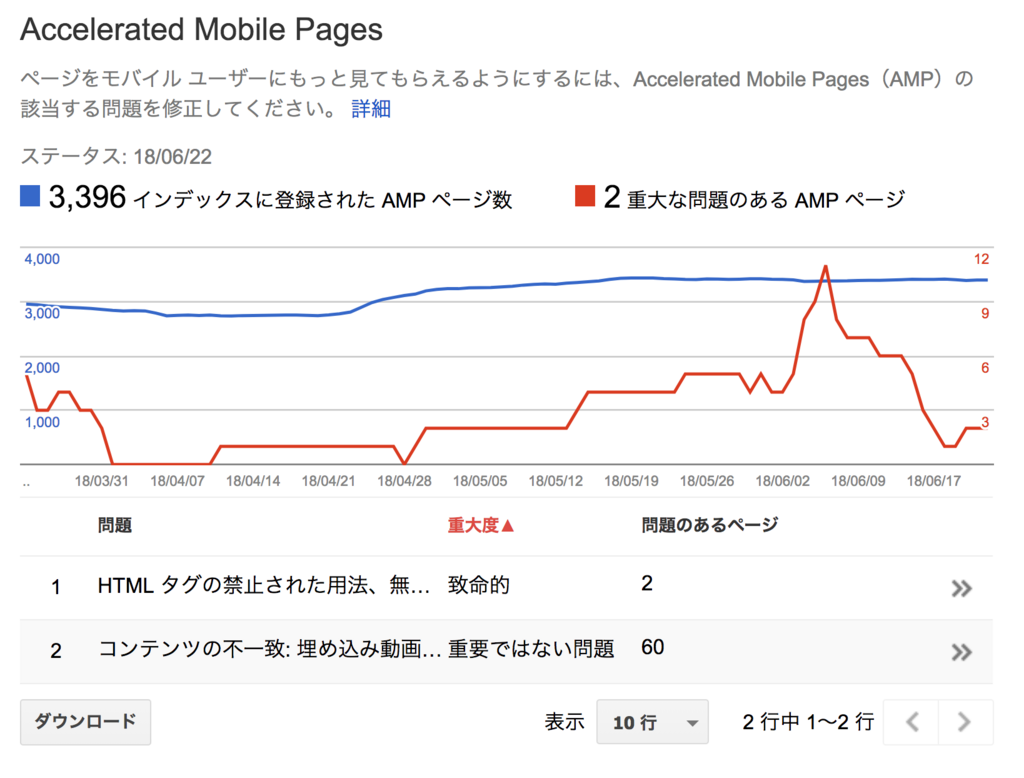Open the 詳細 details link
The width and height of the screenshot is (1024, 778).
(x=371, y=108)
